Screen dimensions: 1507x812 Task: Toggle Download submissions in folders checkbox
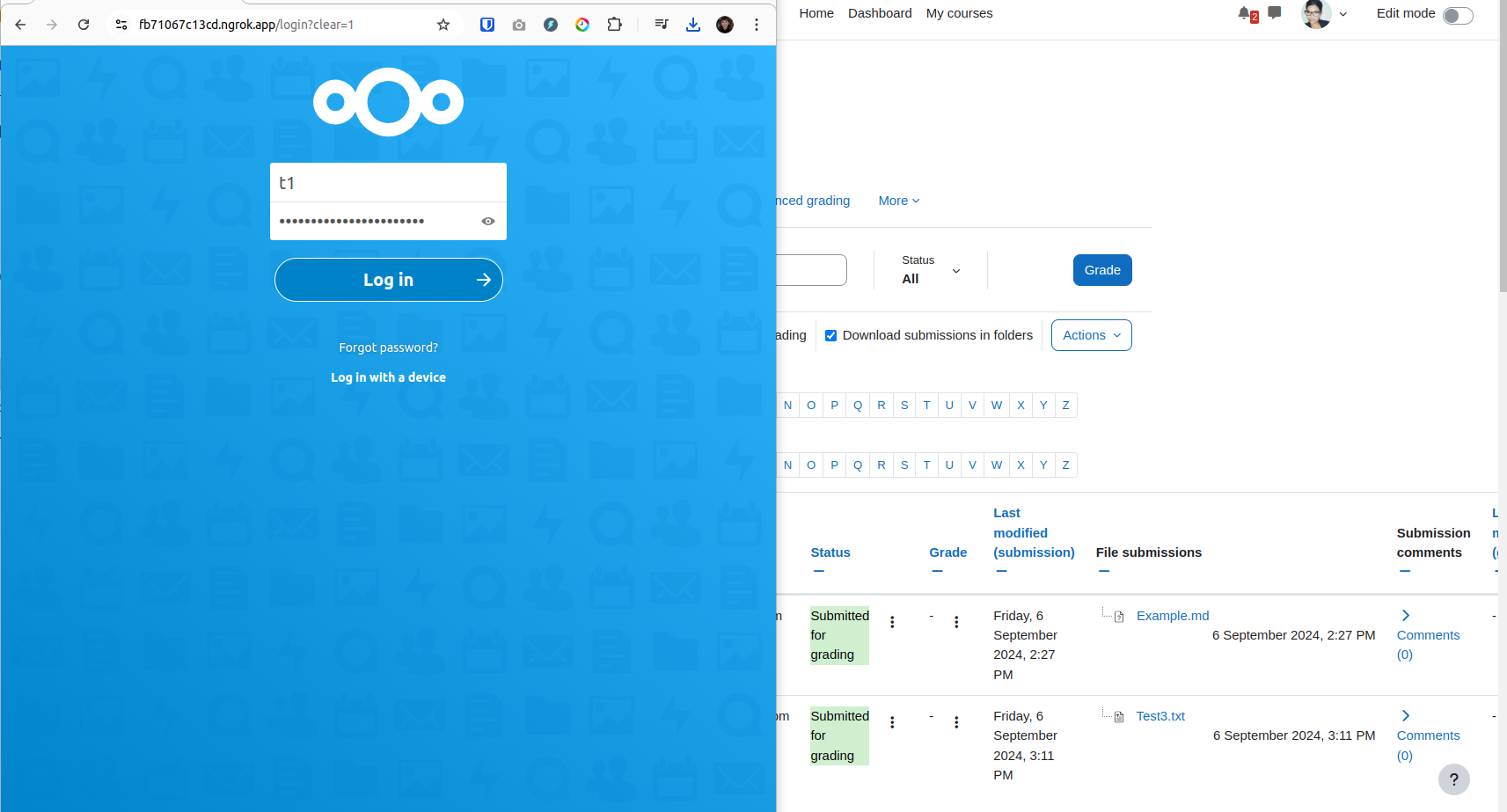point(830,335)
